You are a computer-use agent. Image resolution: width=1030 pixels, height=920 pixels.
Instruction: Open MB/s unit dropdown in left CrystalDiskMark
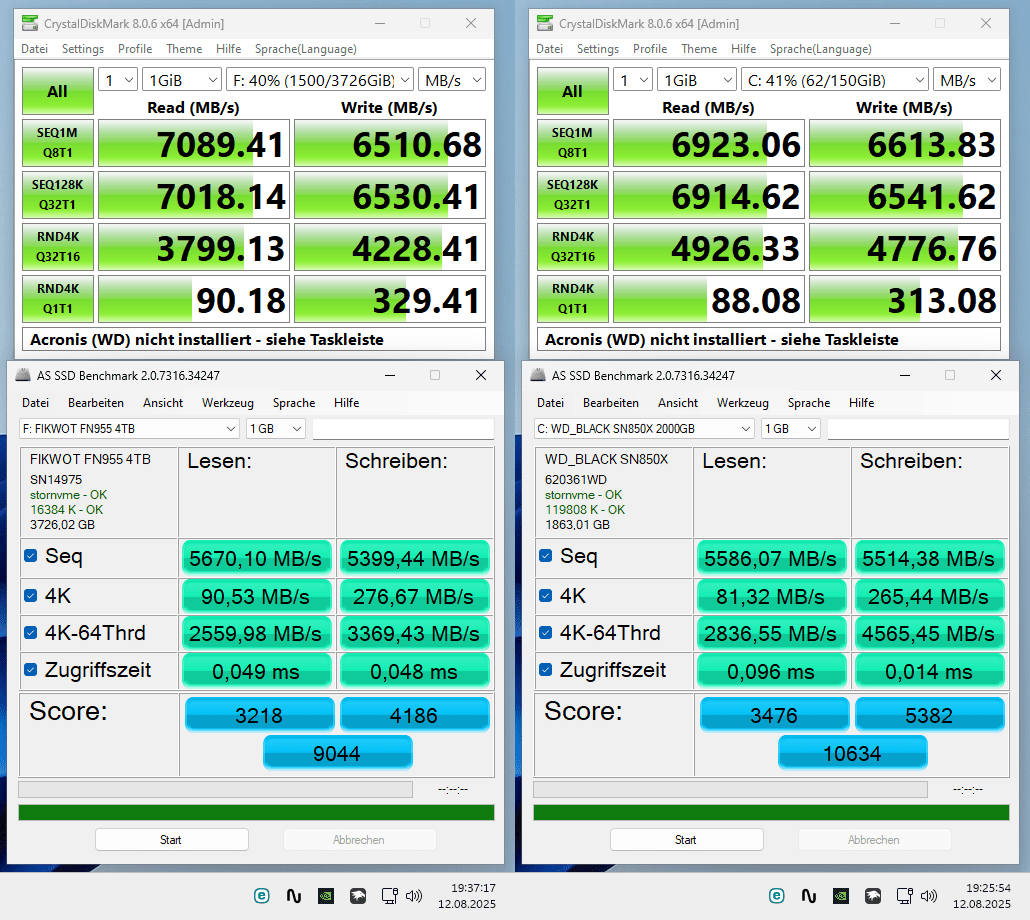(452, 80)
